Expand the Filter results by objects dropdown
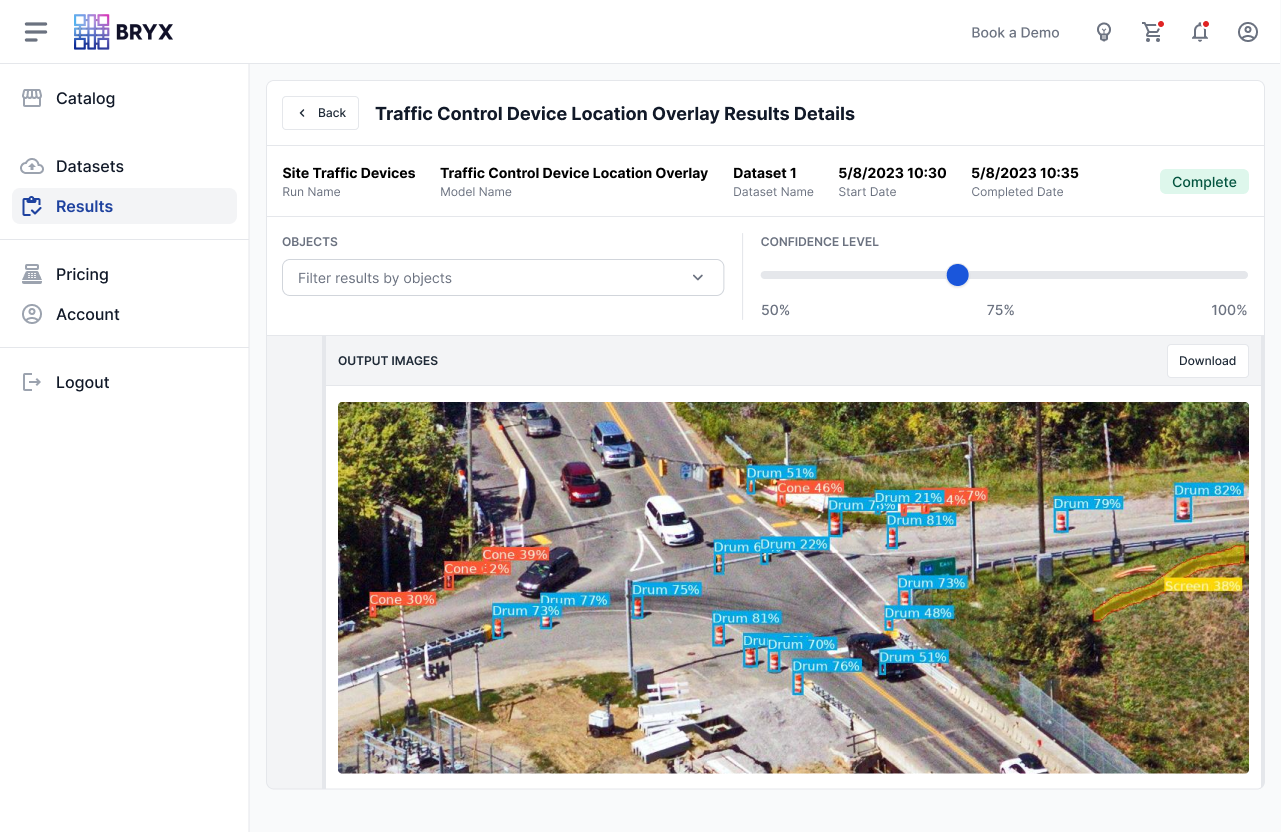Image resolution: width=1281 pixels, height=832 pixels. coord(490,278)
